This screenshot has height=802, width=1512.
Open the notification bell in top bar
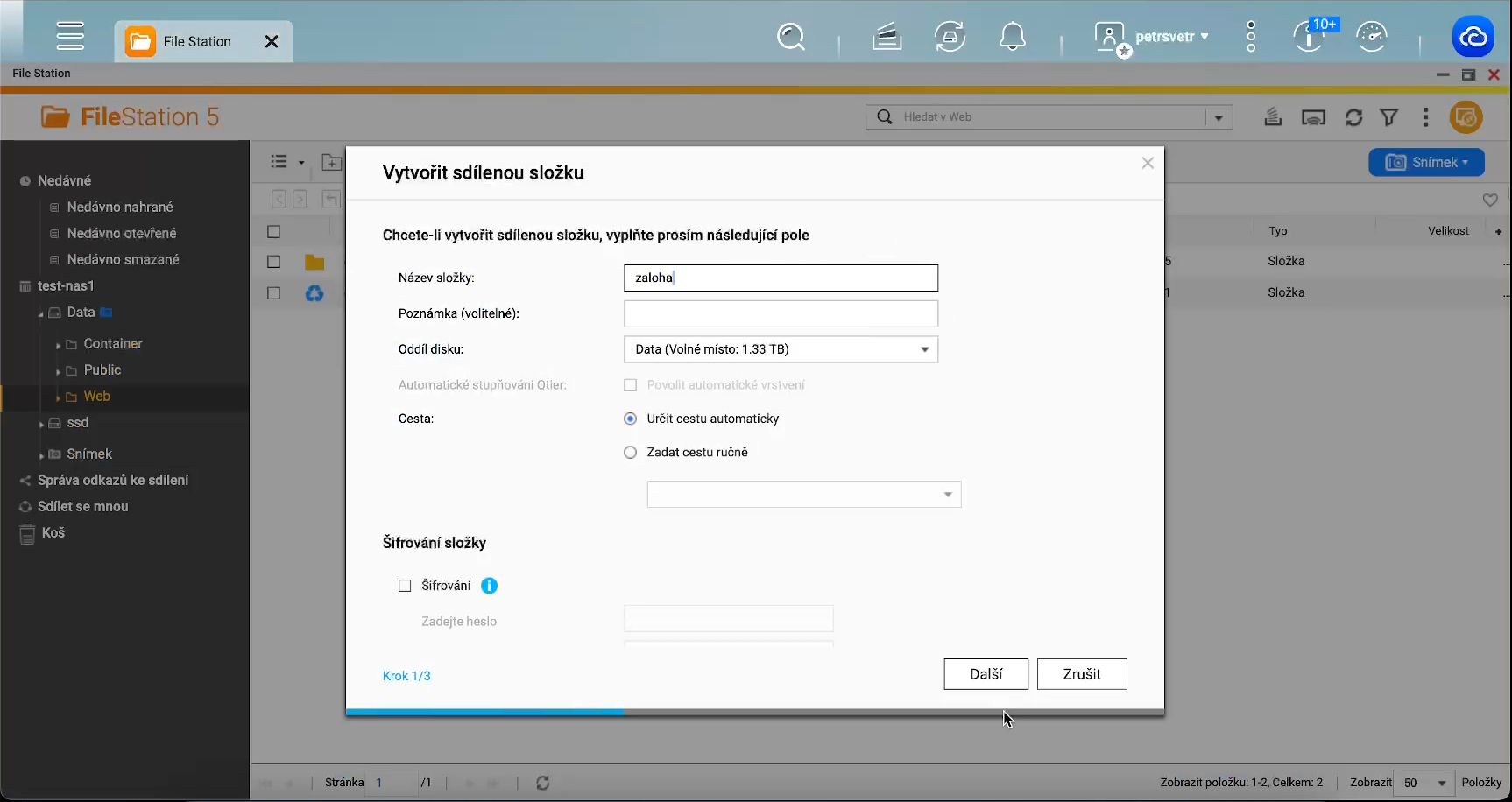pos(1013,36)
